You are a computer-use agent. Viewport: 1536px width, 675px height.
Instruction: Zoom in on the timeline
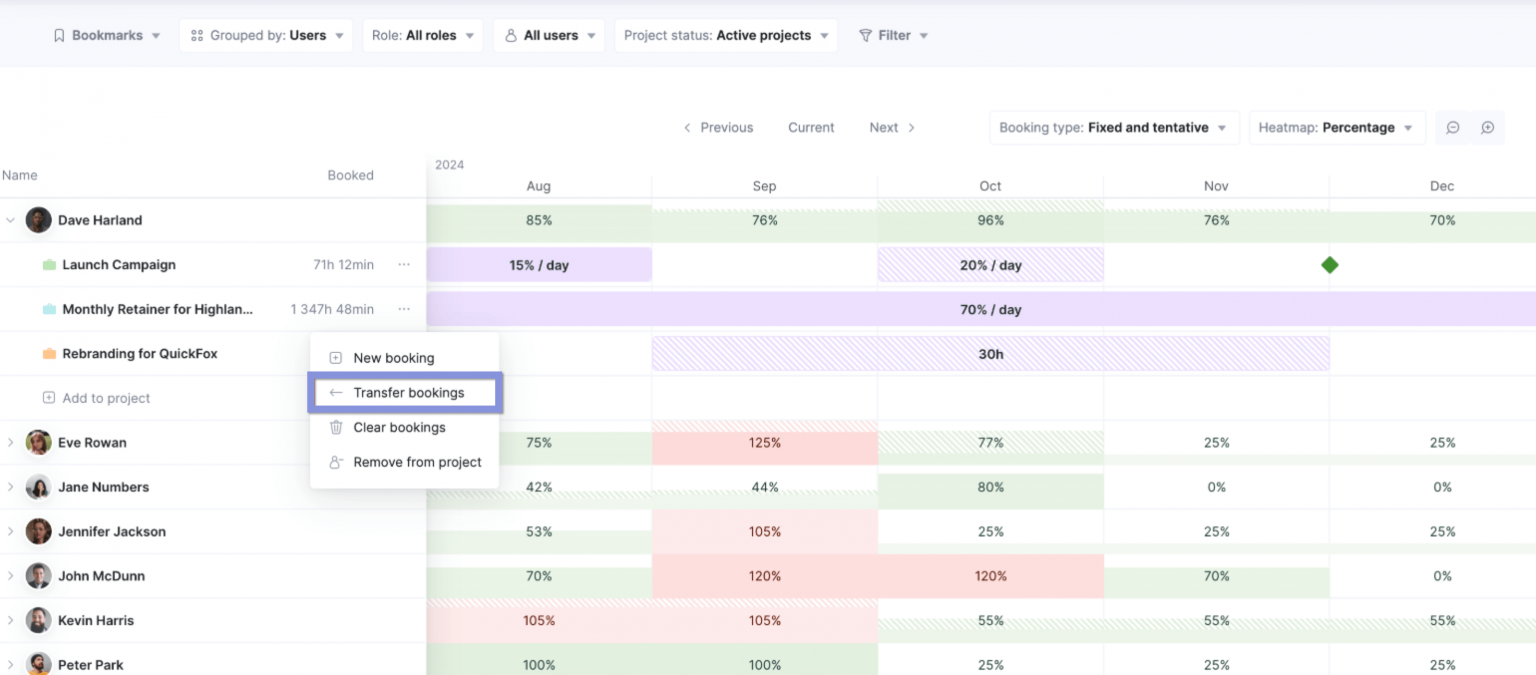[1487, 127]
